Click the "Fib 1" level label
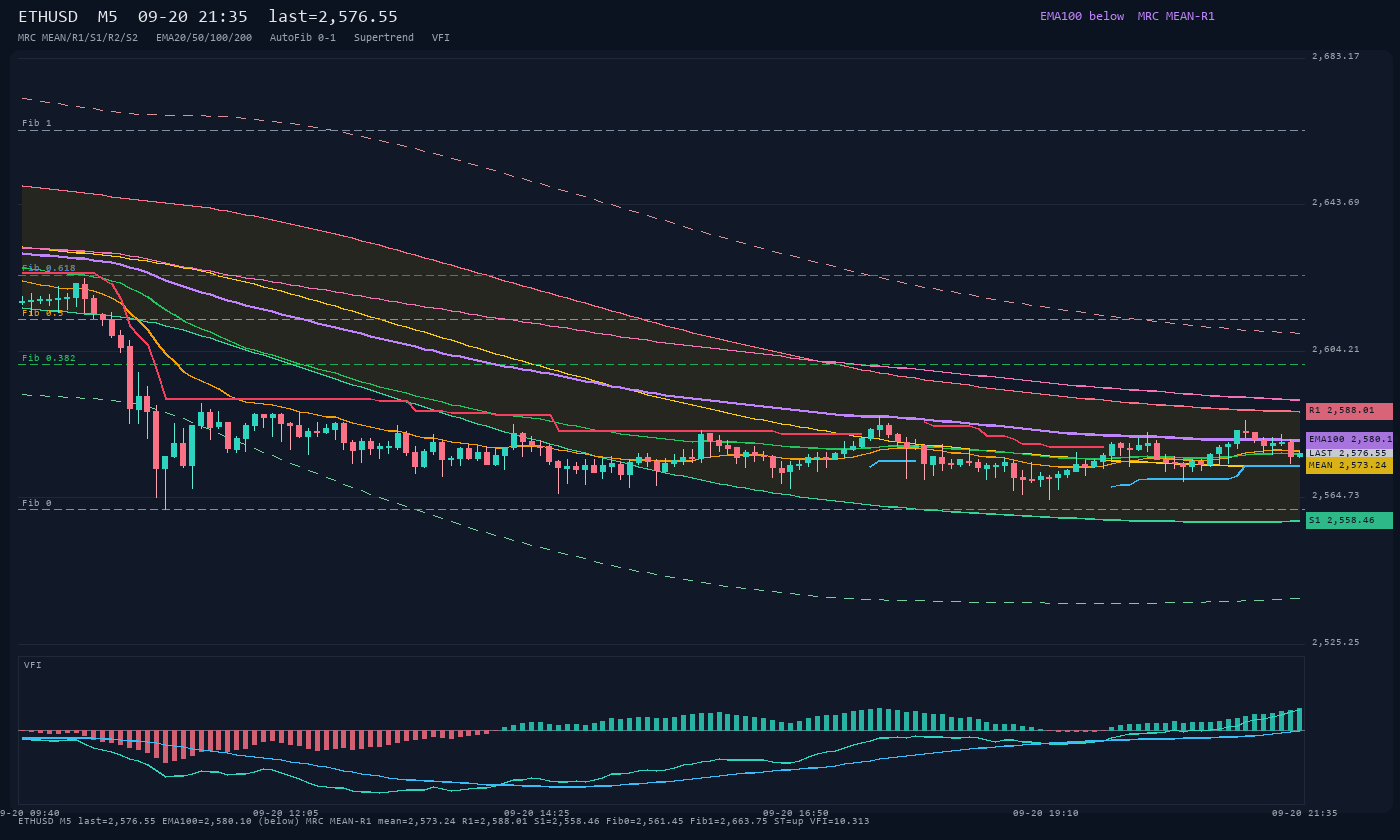 coord(37,123)
